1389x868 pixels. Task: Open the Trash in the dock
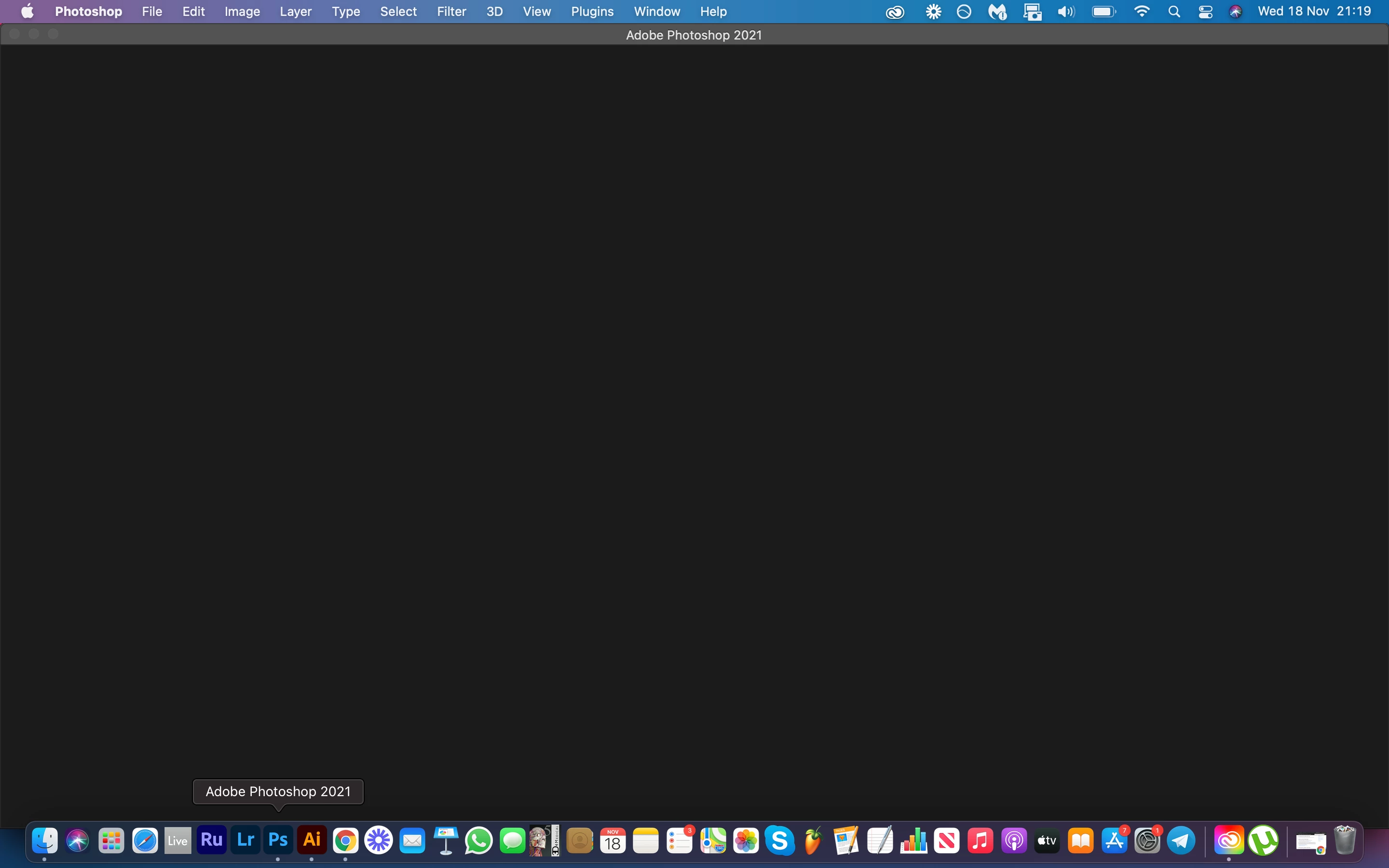[1345, 841]
